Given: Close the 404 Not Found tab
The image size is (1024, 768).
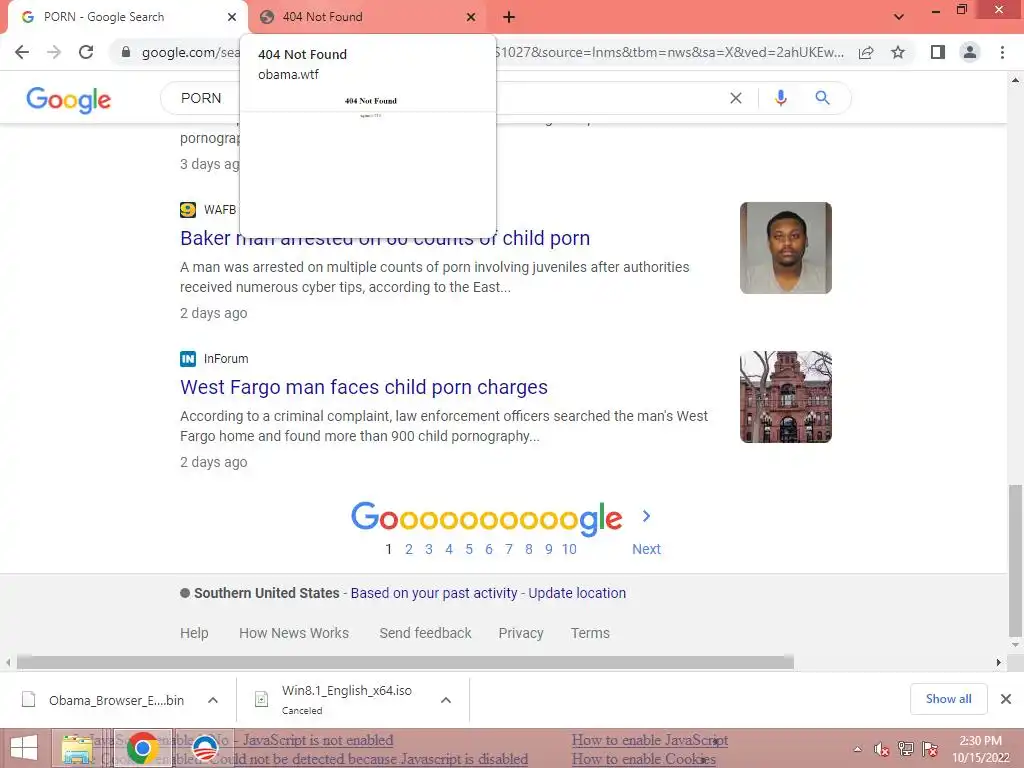Looking at the screenshot, I should tap(471, 17).
